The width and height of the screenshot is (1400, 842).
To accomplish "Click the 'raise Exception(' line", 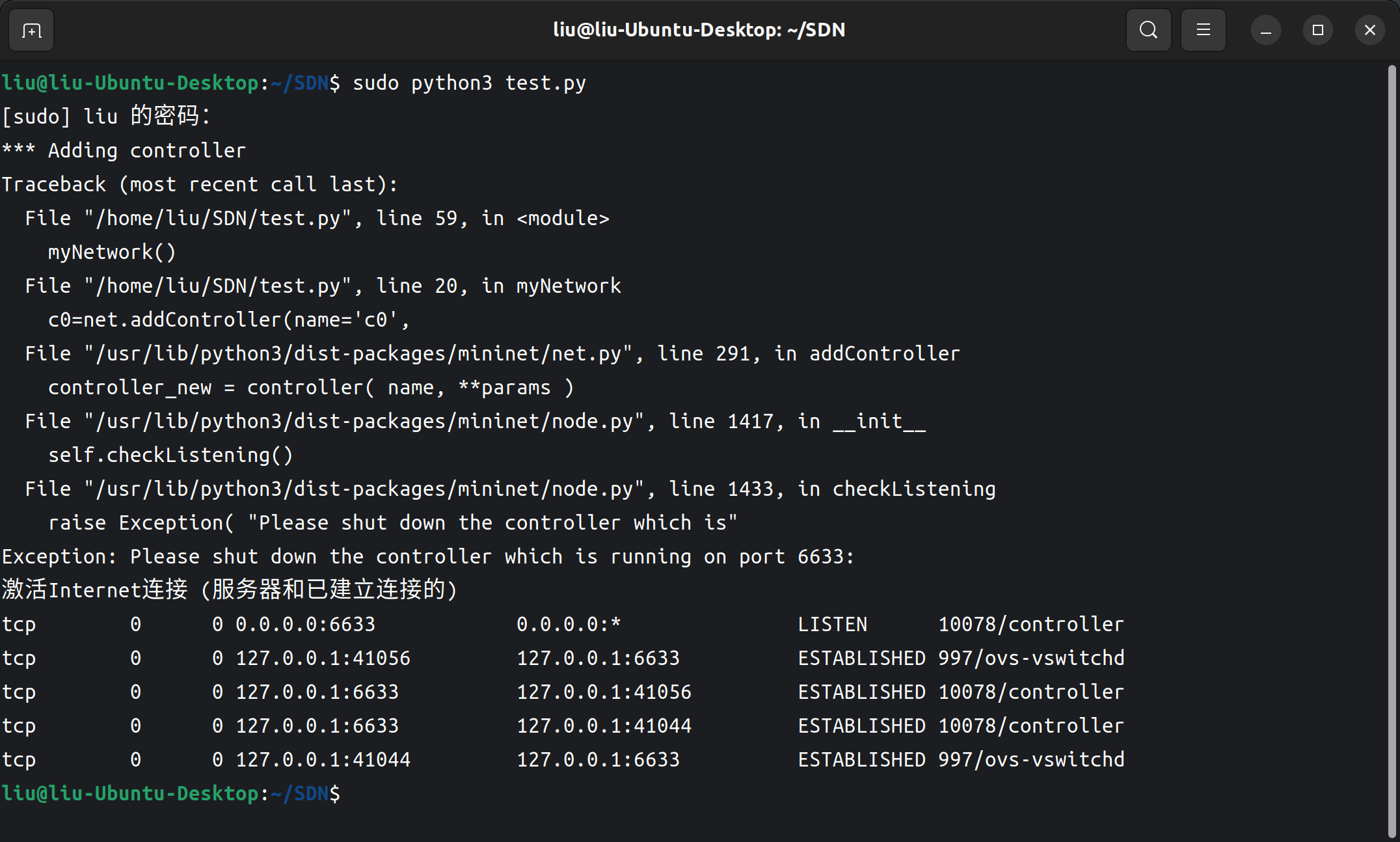I will coord(393,523).
